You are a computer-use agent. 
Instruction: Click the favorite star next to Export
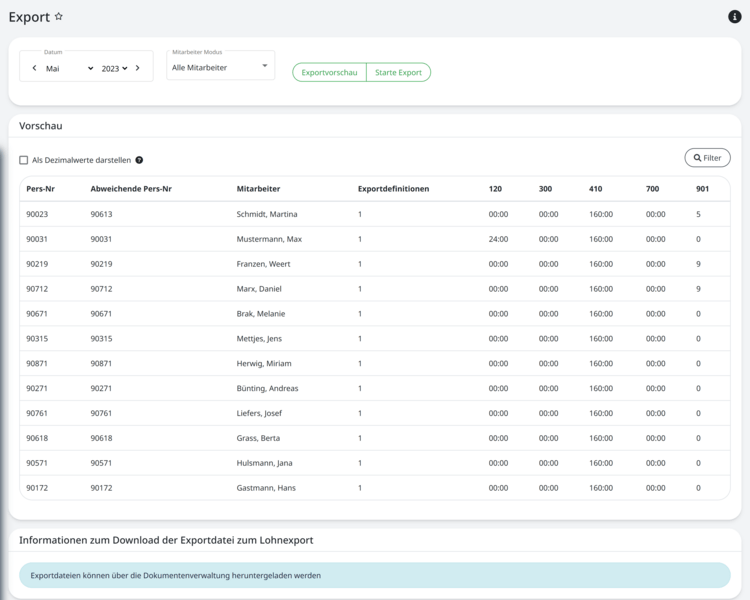(59, 17)
